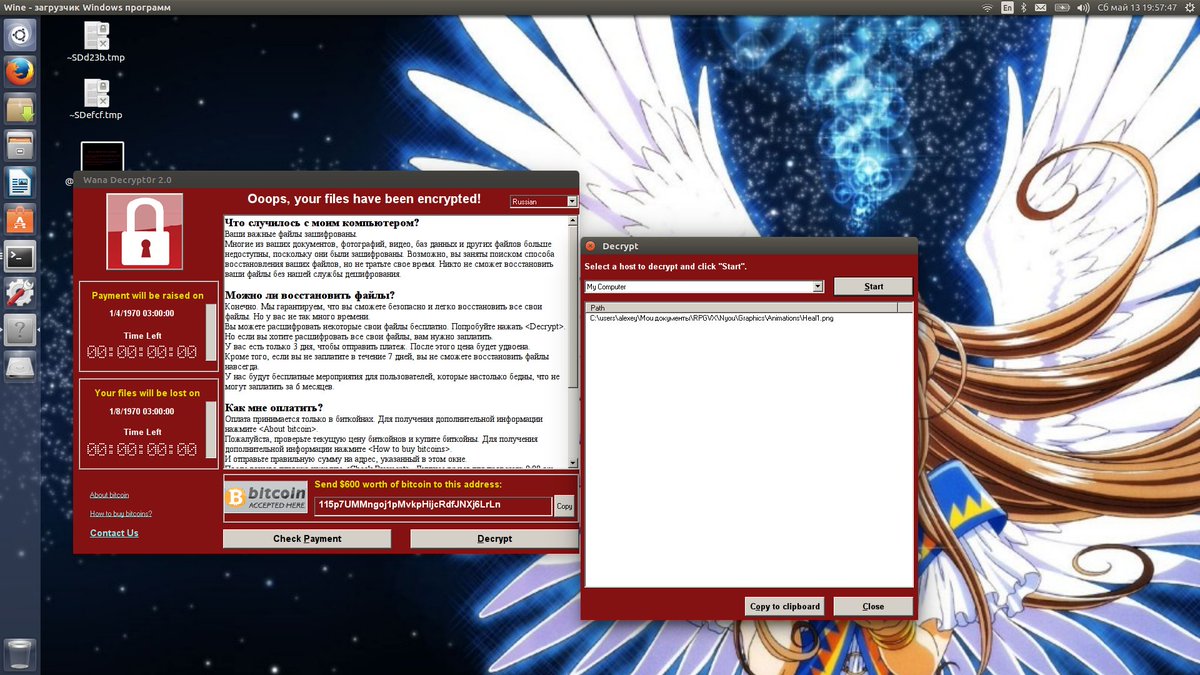Click Start in the Decrypt dialog
This screenshot has width=1200, height=675.
873,286
